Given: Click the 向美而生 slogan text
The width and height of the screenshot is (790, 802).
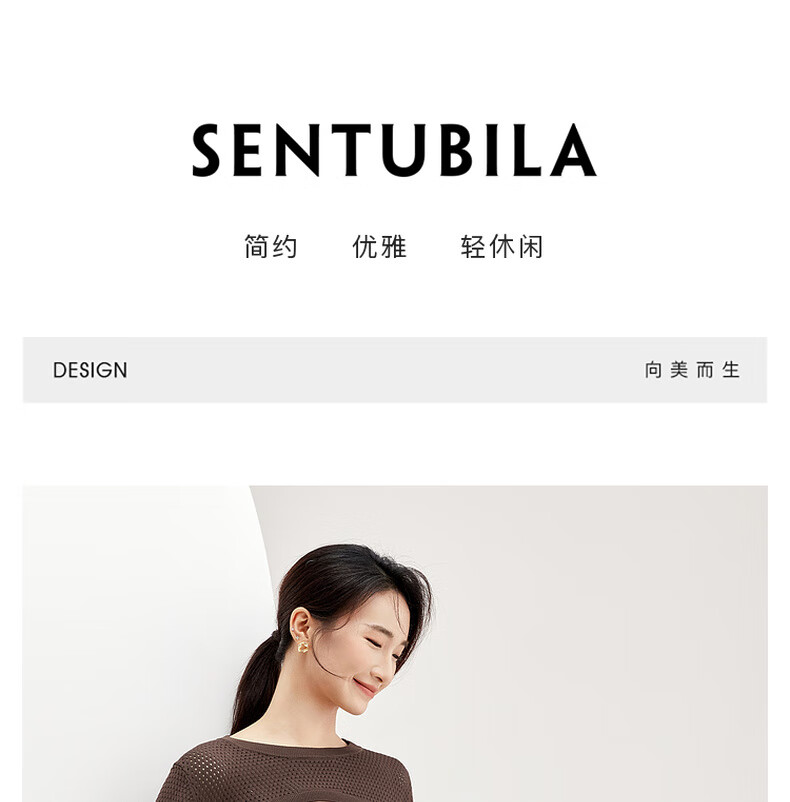Looking at the screenshot, I should click(692, 370).
